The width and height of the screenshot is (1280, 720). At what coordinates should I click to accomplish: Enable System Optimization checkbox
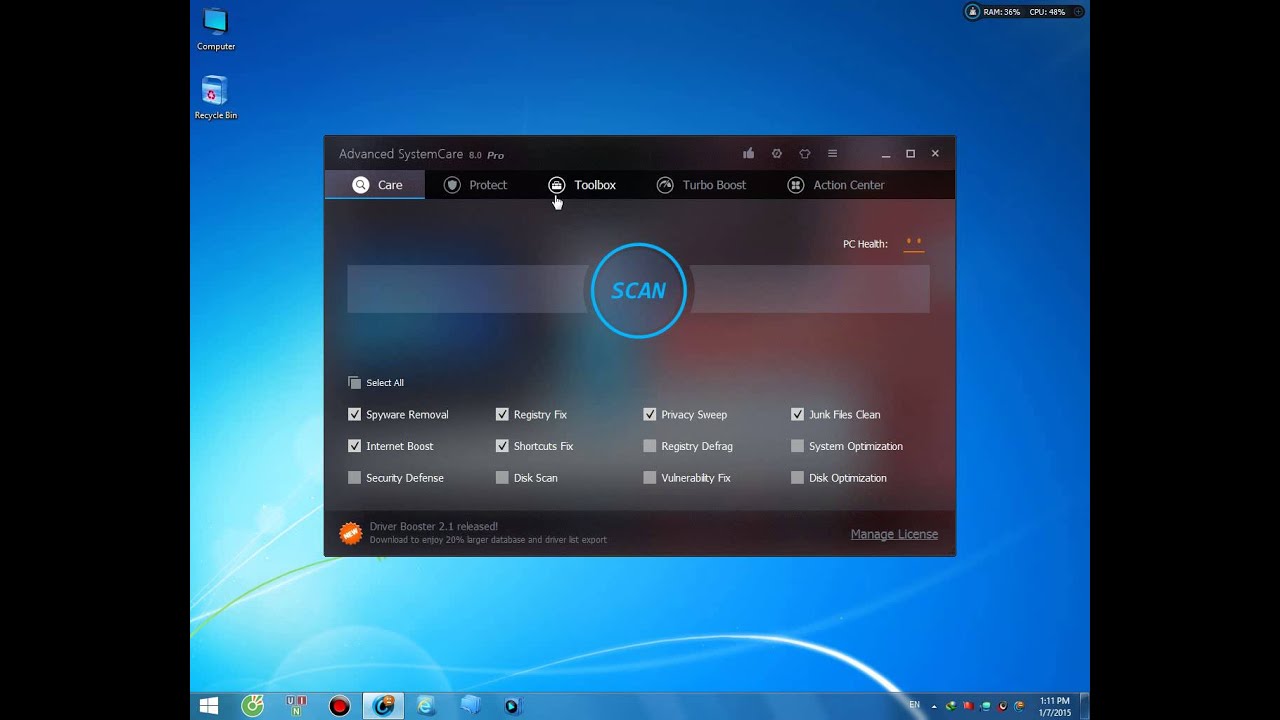pos(797,446)
